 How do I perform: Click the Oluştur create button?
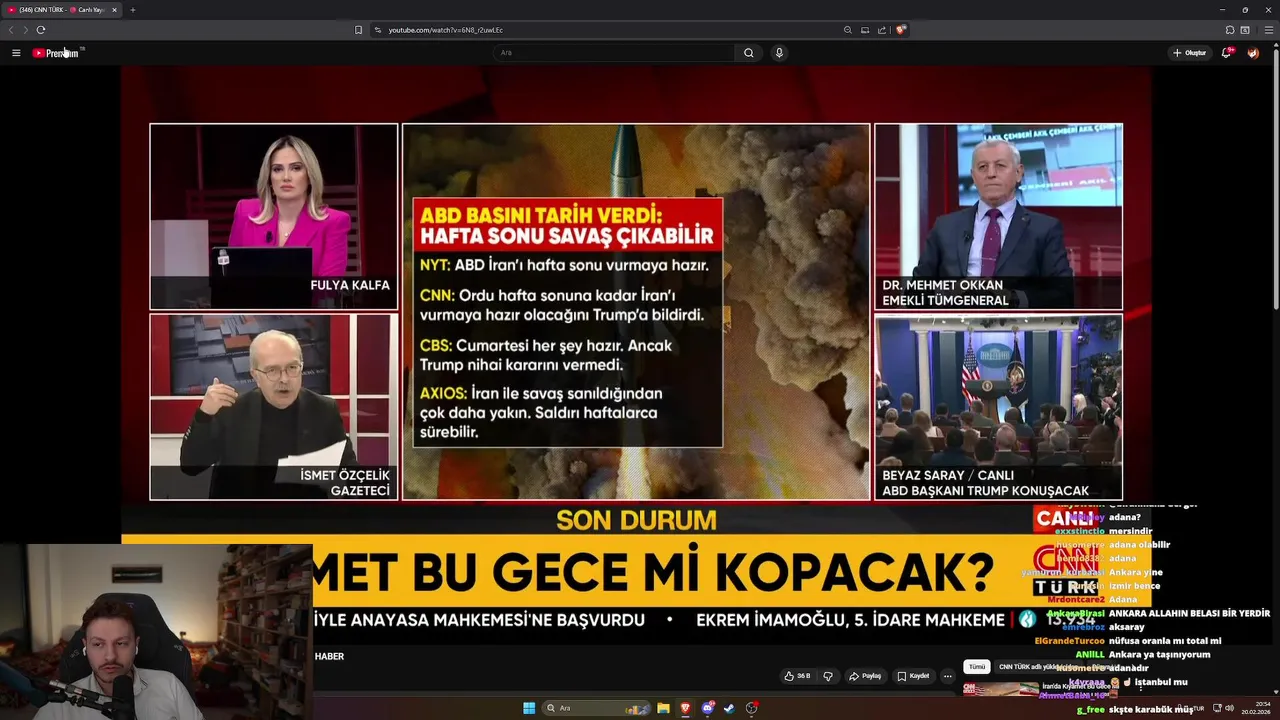(1190, 53)
